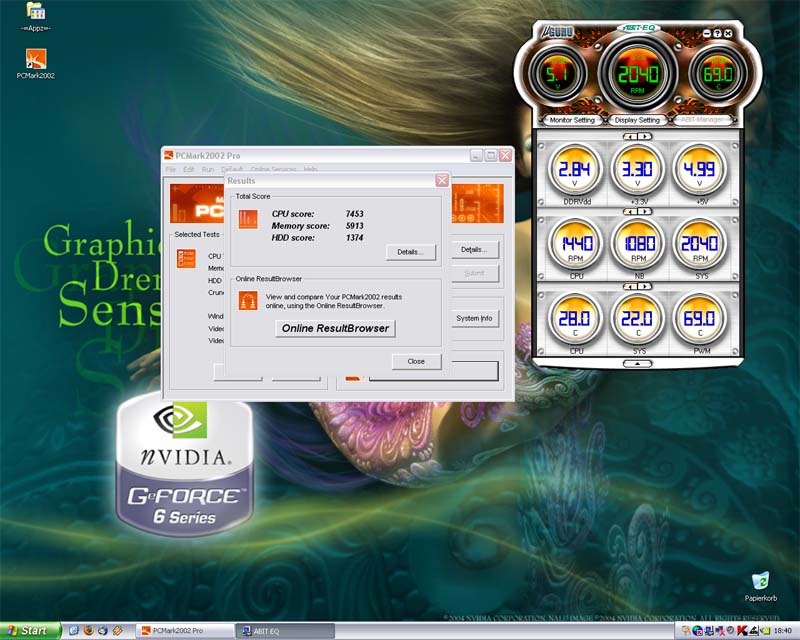The width and height of the screenshot is (800, 640).
Task: Close the Results dialog with its red X
Action: (x=442, y=180)
